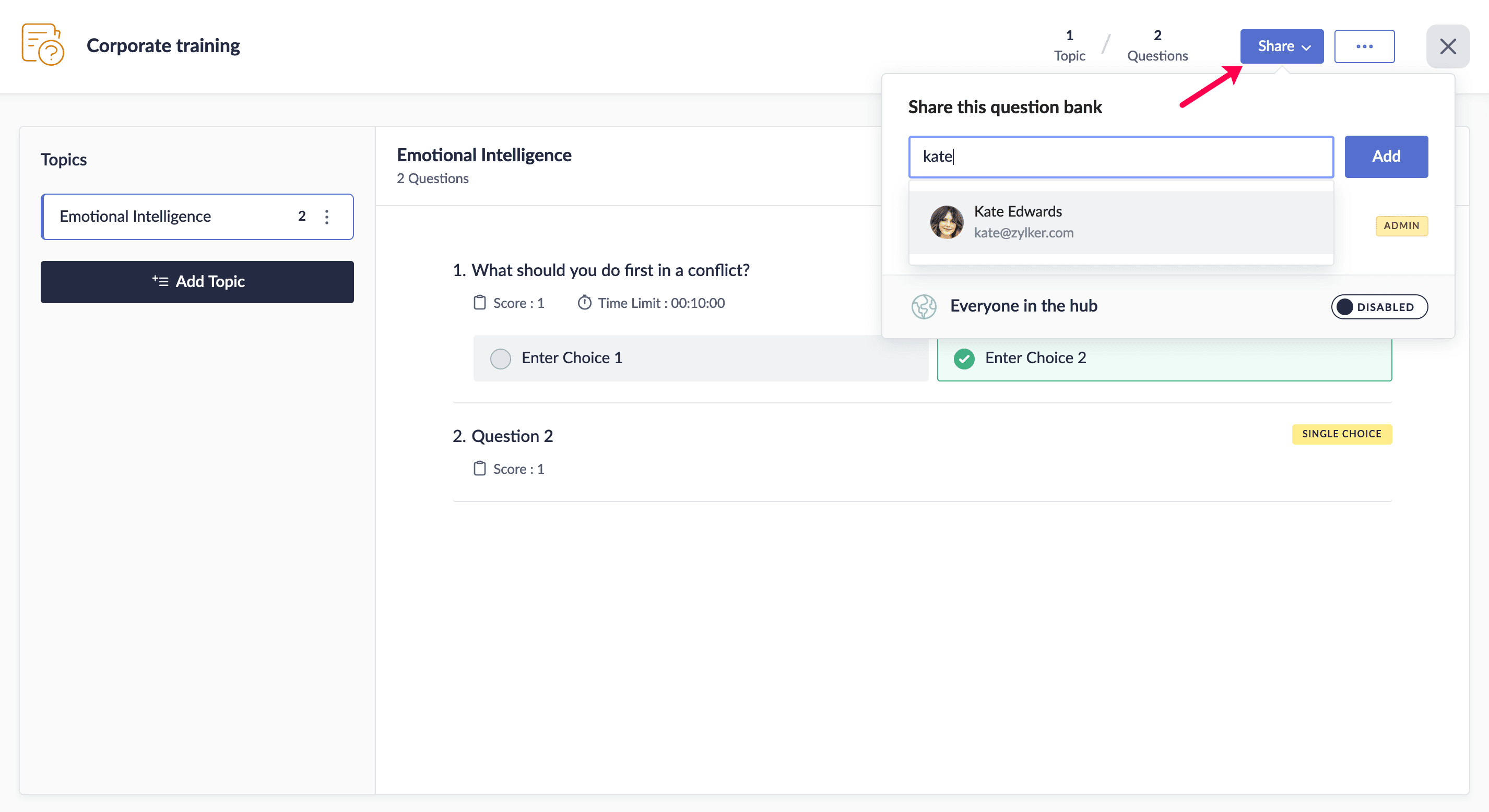Close the question bank with the X button

coord(1447,46)
